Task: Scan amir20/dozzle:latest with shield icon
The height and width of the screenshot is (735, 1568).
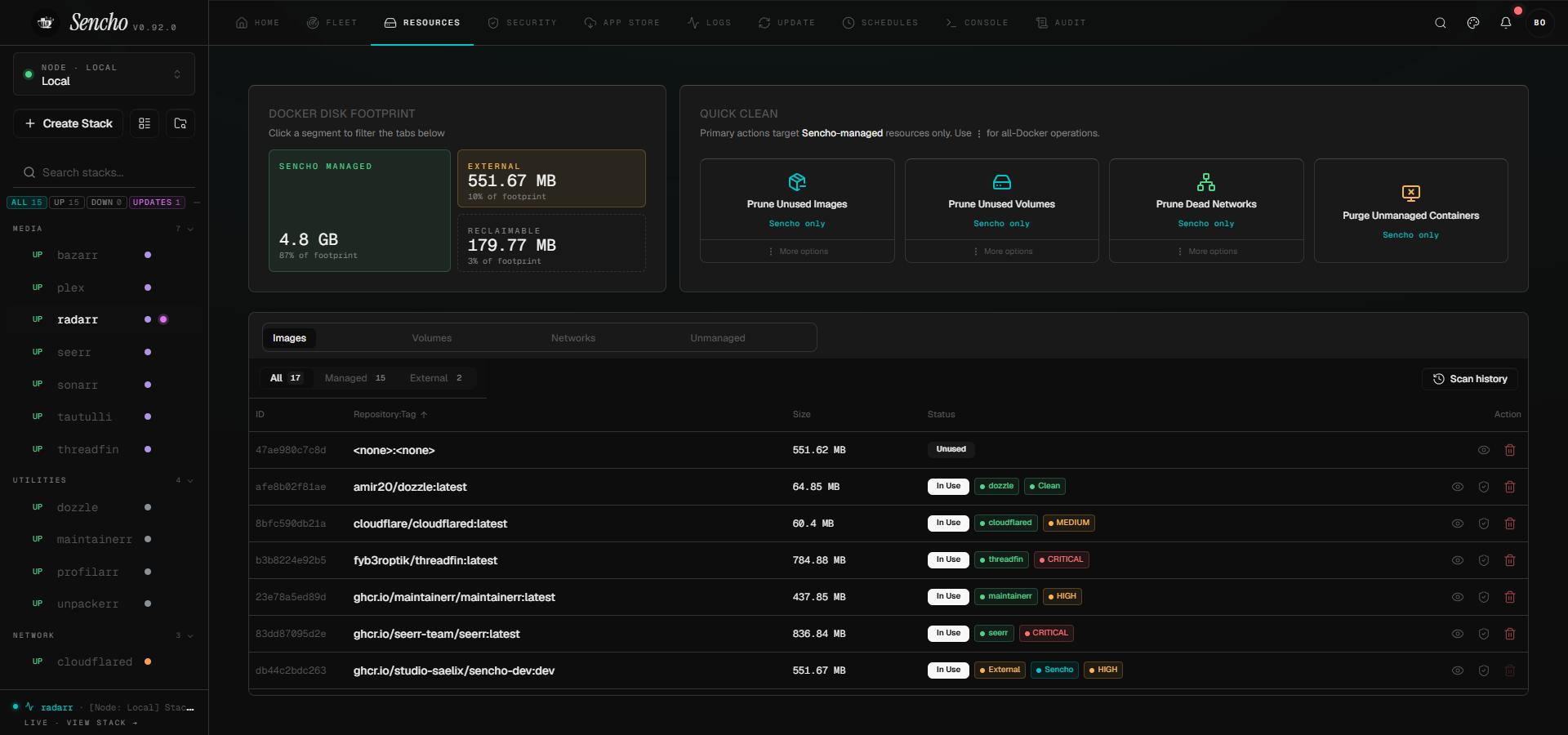Action: point(1484,487)
